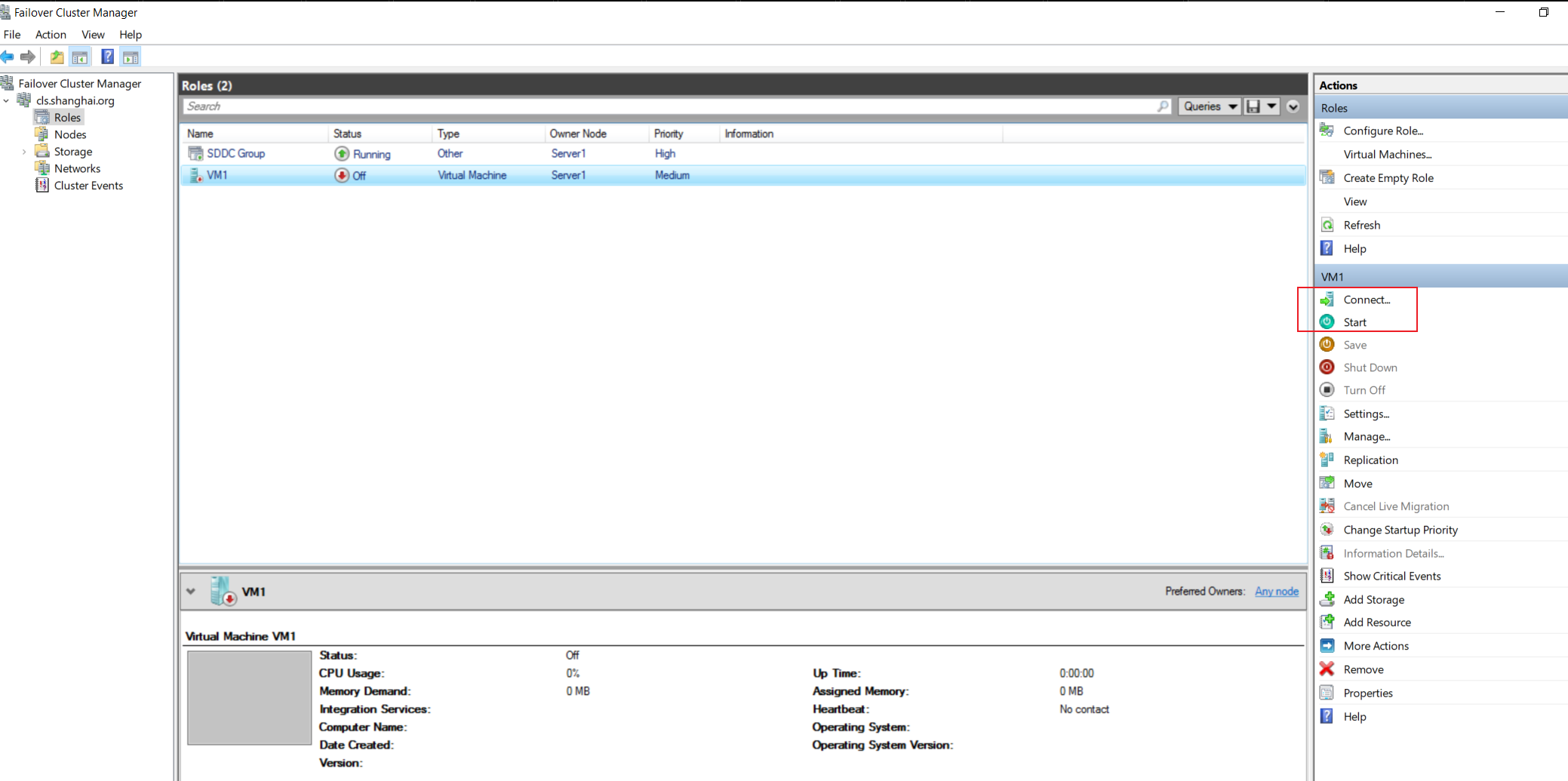This screenshot has width=1568, height=781.
Task: Click the Add Storage plus icon
Action: tap(1327, 599)
